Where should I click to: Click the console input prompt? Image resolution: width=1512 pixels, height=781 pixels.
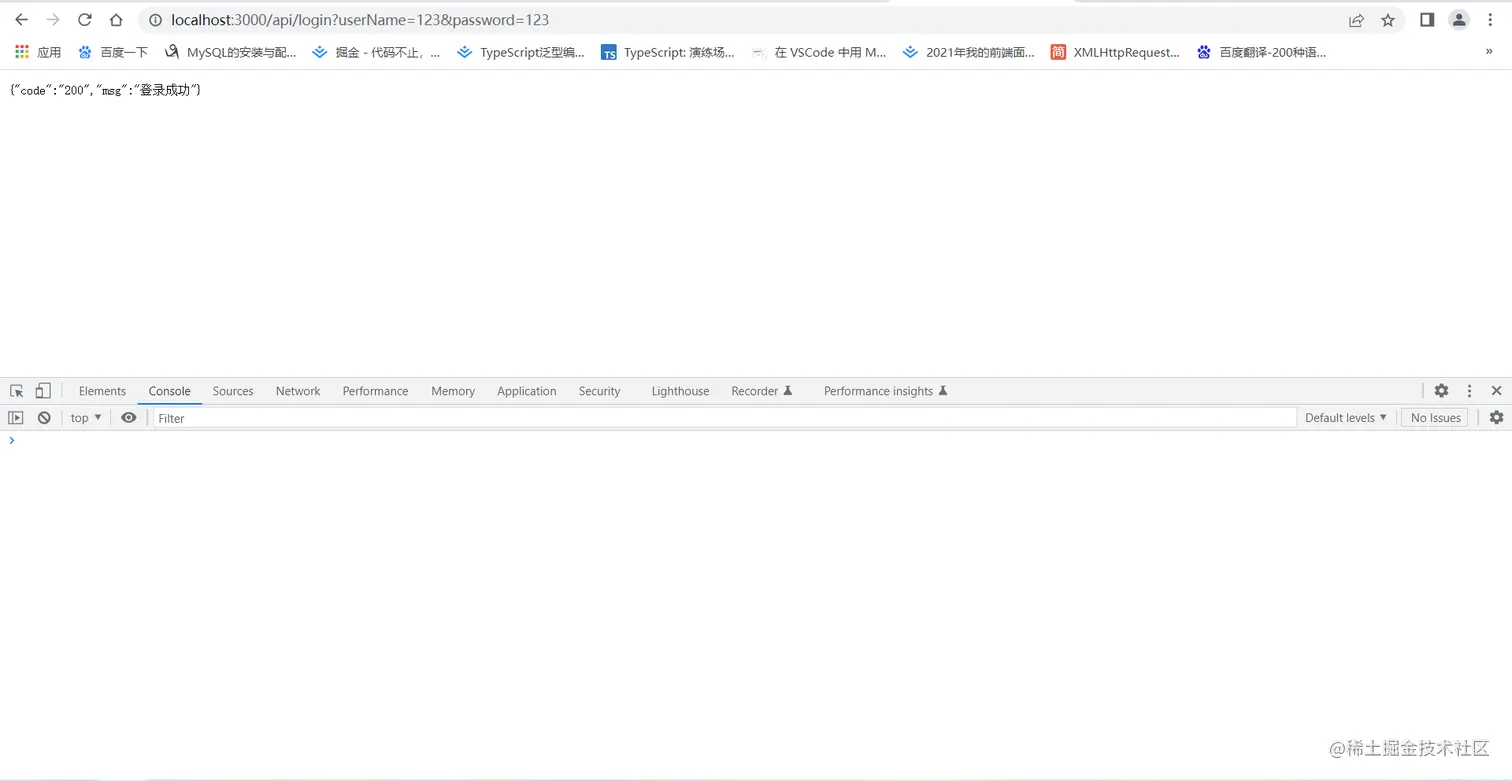[756, 441]
